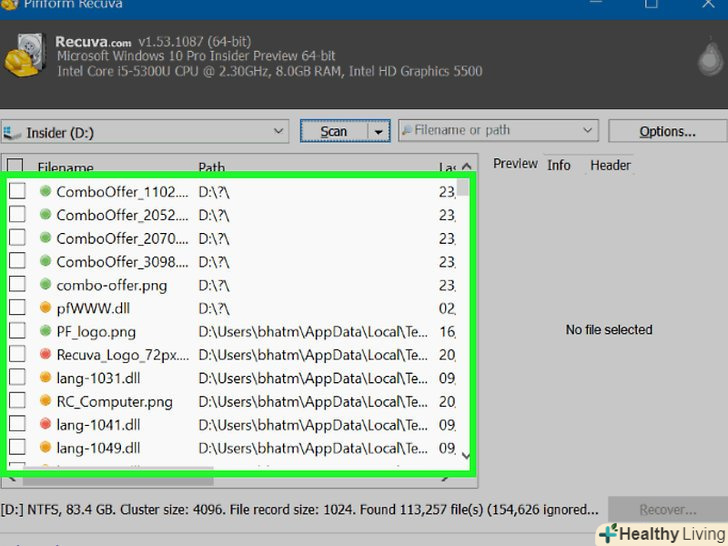
Task: Click the Recover button
Action: [668, 510]
